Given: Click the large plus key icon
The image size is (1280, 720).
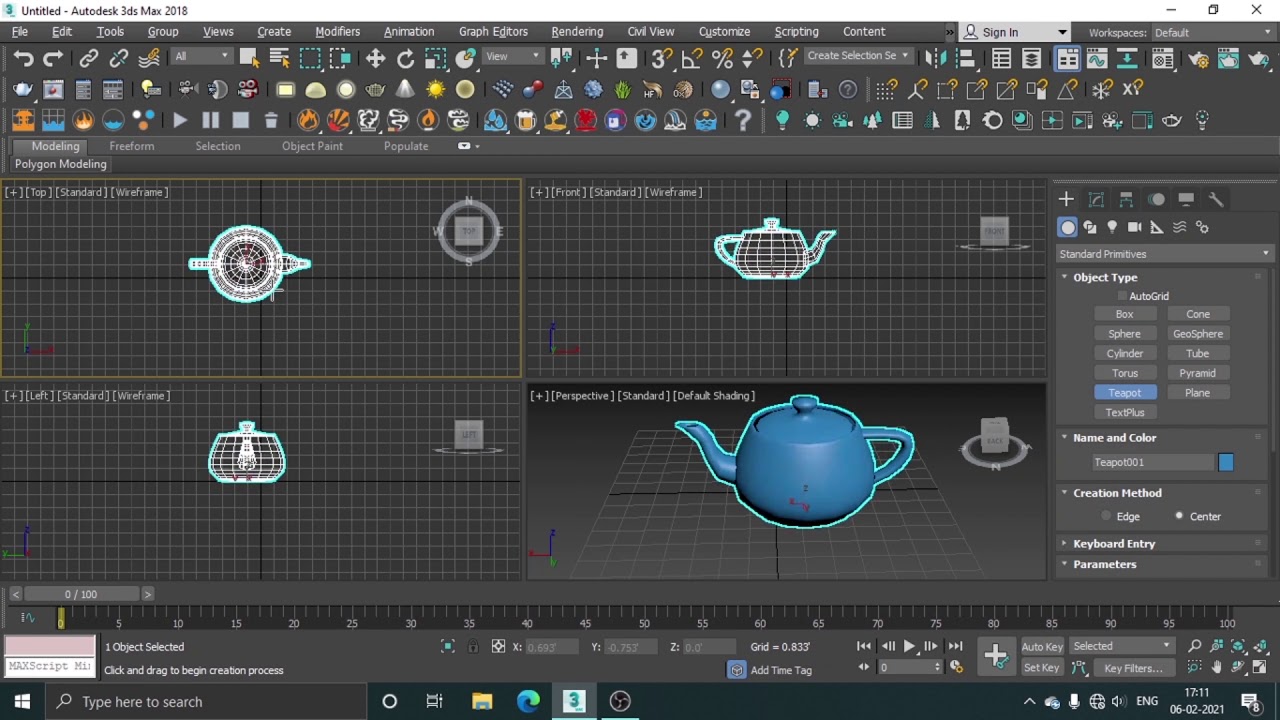Looking at the screenshot, I should [x=996, y=656].
